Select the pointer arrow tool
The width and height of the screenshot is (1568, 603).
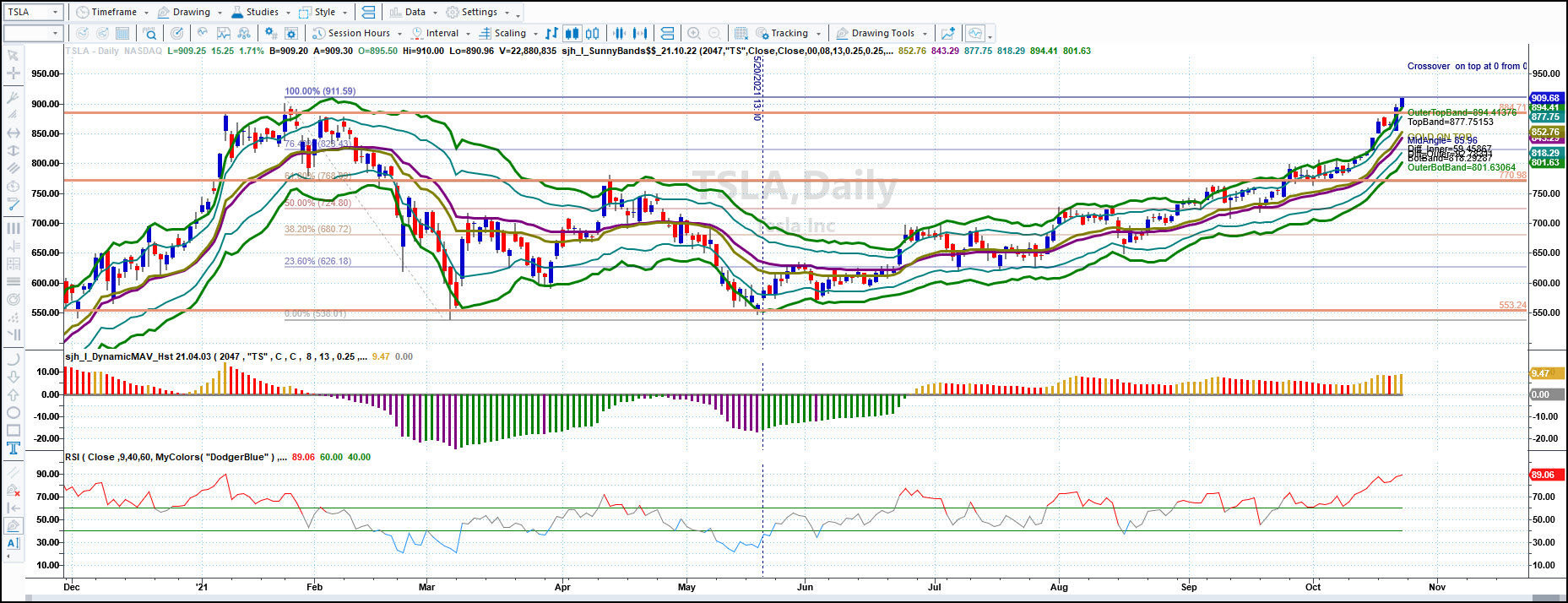click(13, 55)
